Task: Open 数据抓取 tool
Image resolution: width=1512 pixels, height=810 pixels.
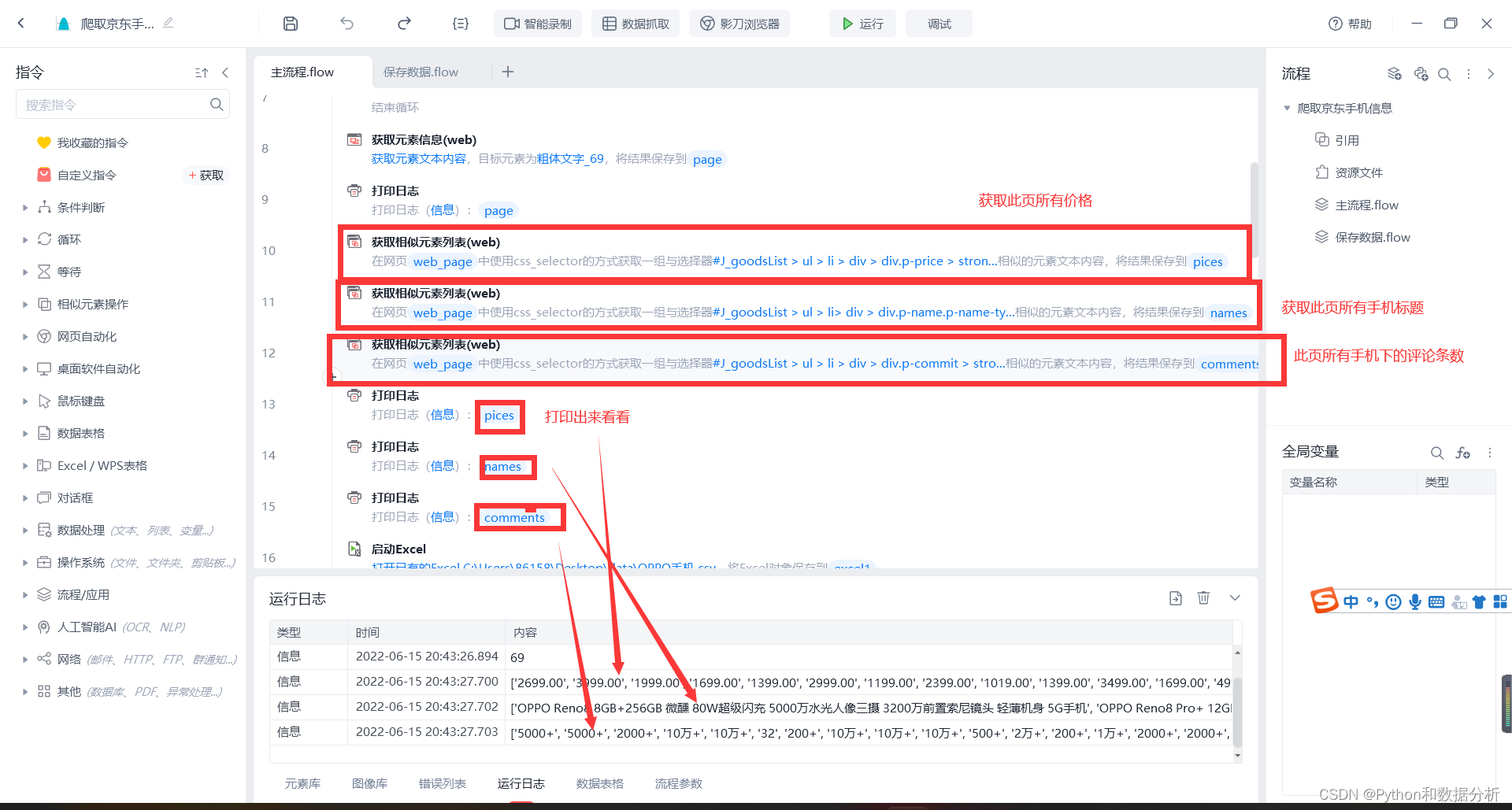Action: 636,24
